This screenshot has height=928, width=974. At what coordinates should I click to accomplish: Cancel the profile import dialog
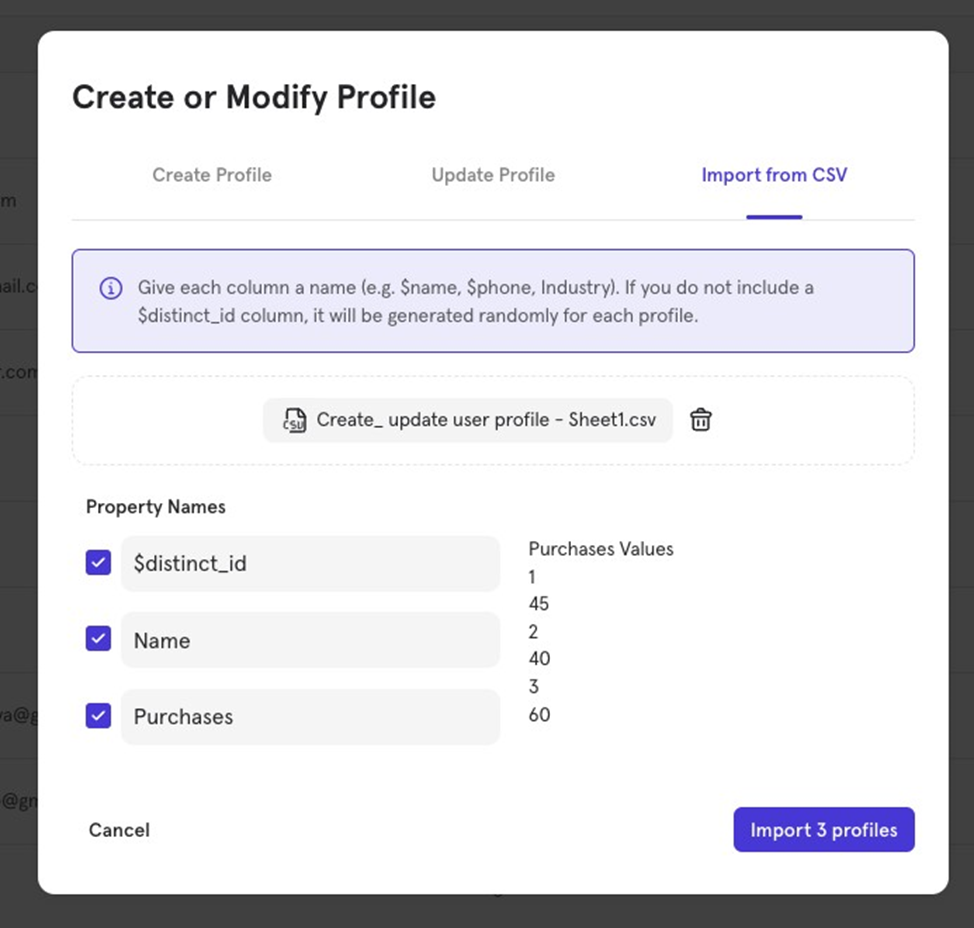point(119,830)
